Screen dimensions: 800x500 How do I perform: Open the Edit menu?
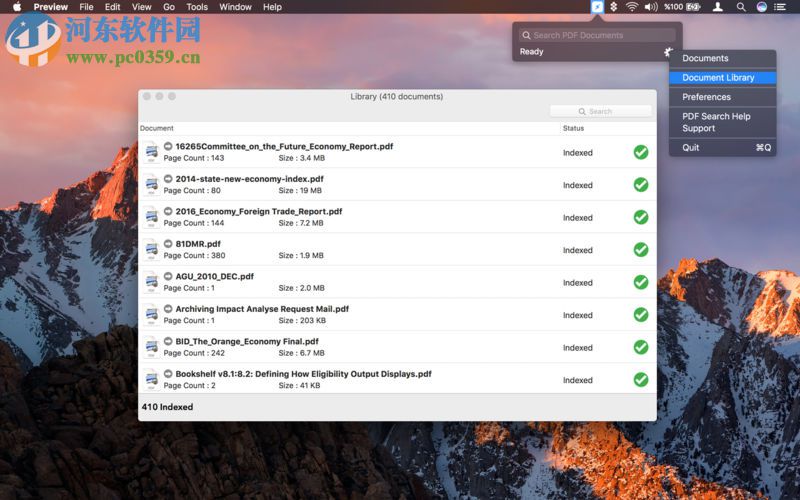[112, 7]
